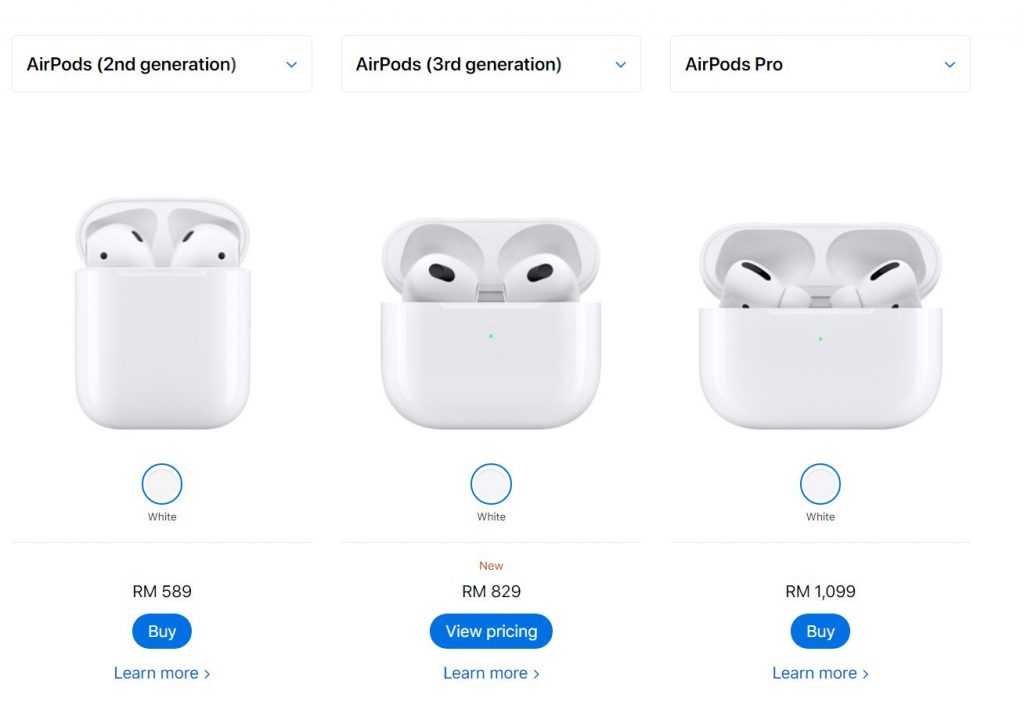This screenshot has width=1024, height=702.
Task: Click the RM 829 price text
Action: point(491,591)
